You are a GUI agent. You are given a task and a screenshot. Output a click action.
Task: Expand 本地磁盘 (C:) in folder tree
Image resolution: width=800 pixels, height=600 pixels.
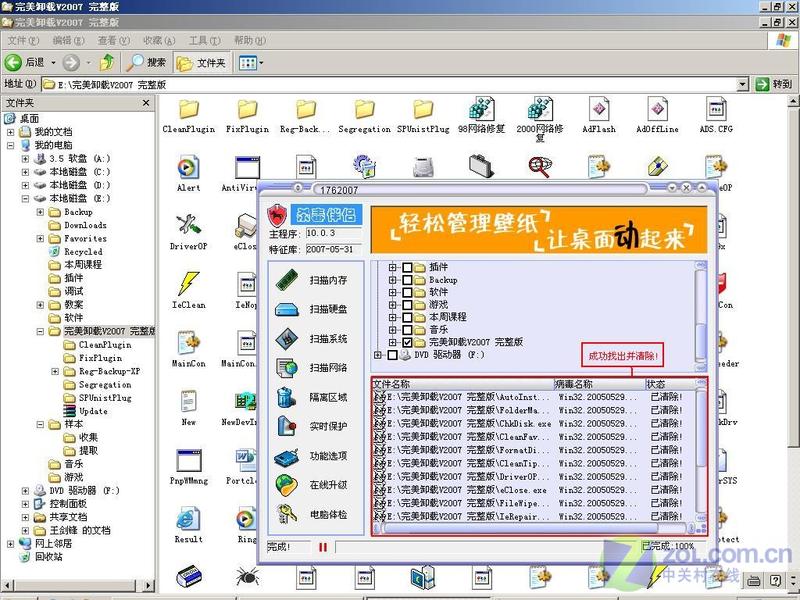click(25, 172)
